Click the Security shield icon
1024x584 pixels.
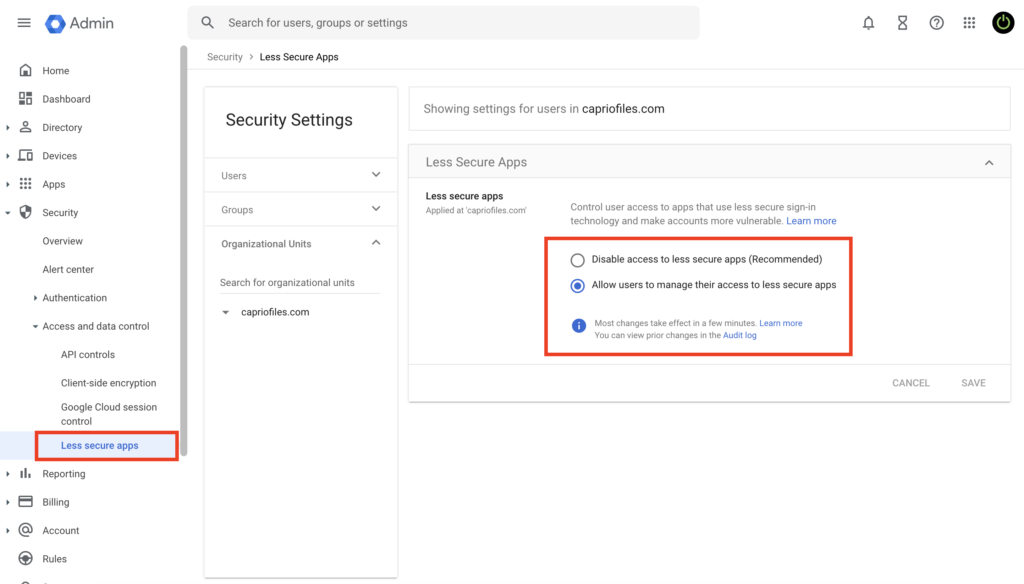click(25, 212)
